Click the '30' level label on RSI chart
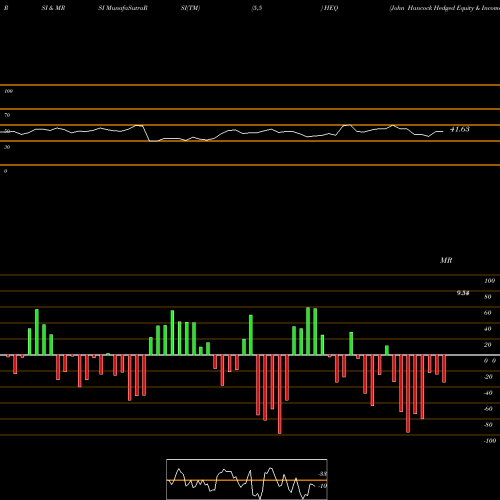Viewport: 500px width, 500px height. [7, 147]
